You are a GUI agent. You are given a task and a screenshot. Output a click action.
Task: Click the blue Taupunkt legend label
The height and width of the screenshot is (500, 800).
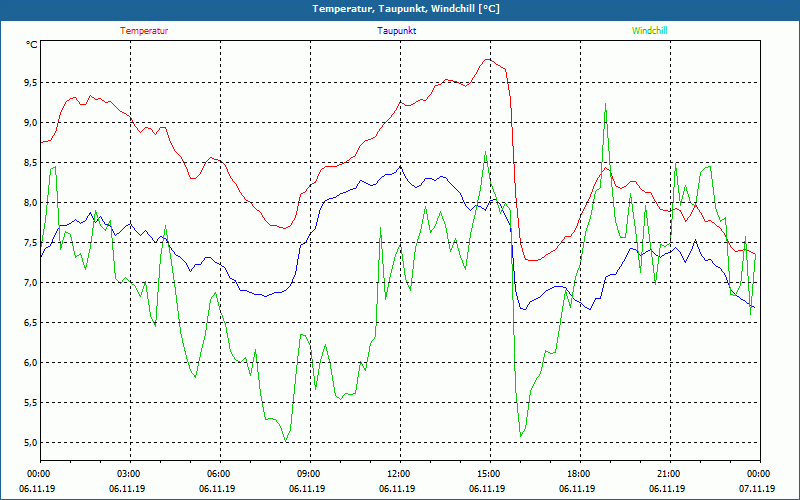click(x=396, y=31)
